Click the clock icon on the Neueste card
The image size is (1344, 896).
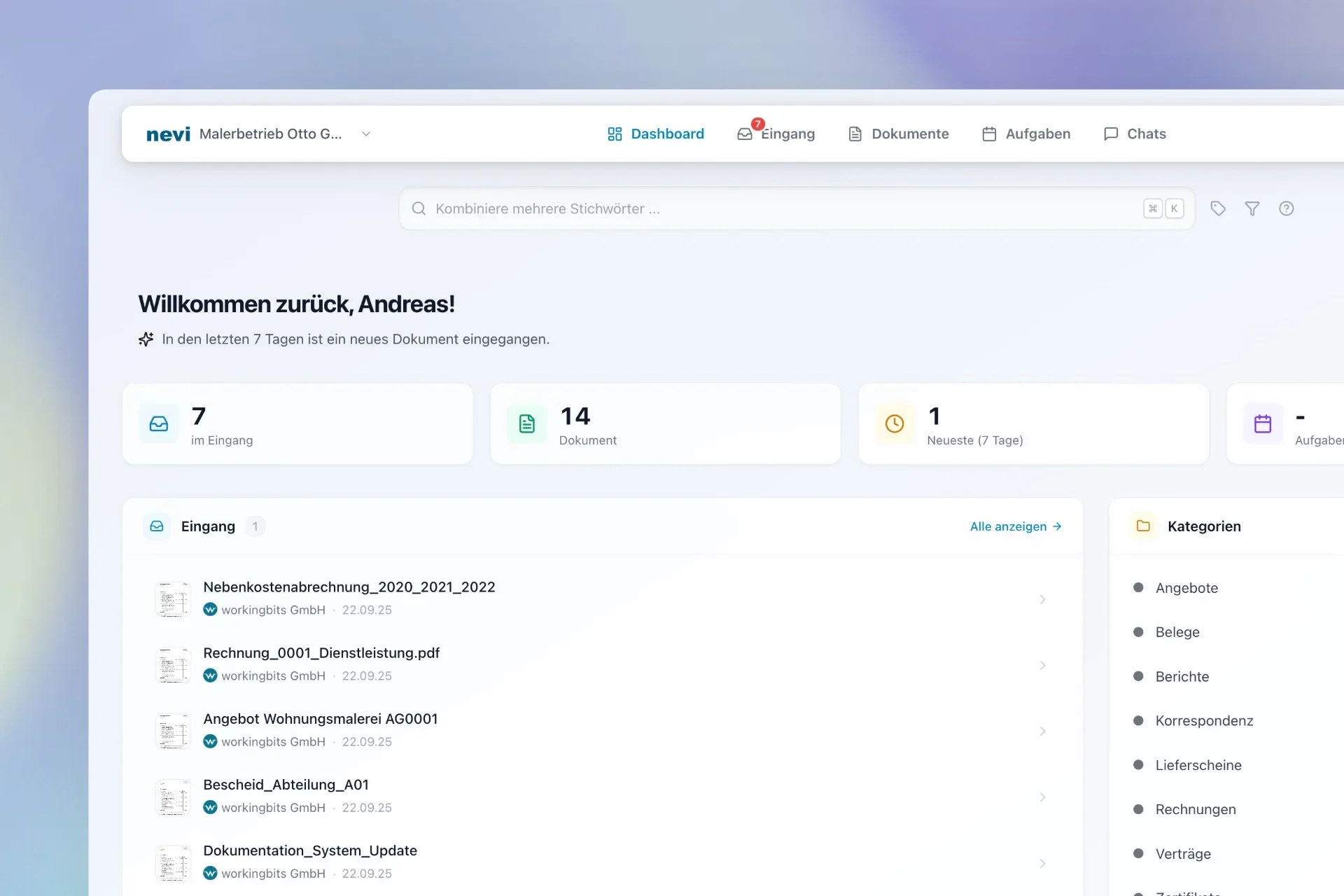click(x=895, y=423)
